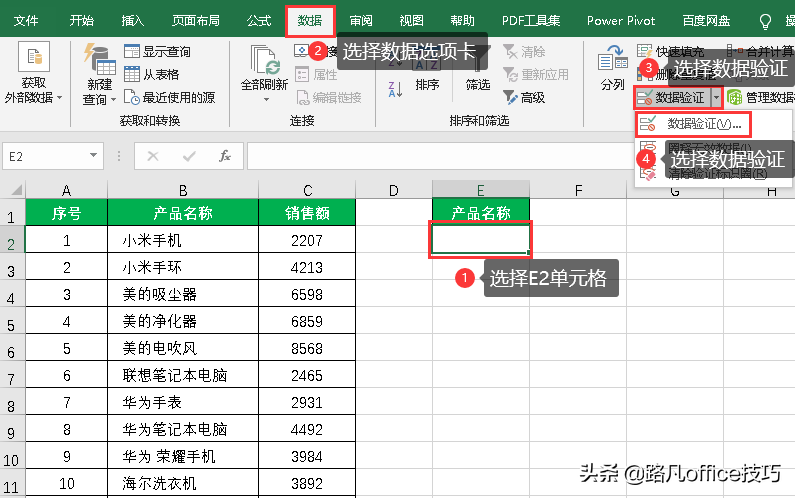Click 编辑链接 in connections group

(x=329, y=97)
